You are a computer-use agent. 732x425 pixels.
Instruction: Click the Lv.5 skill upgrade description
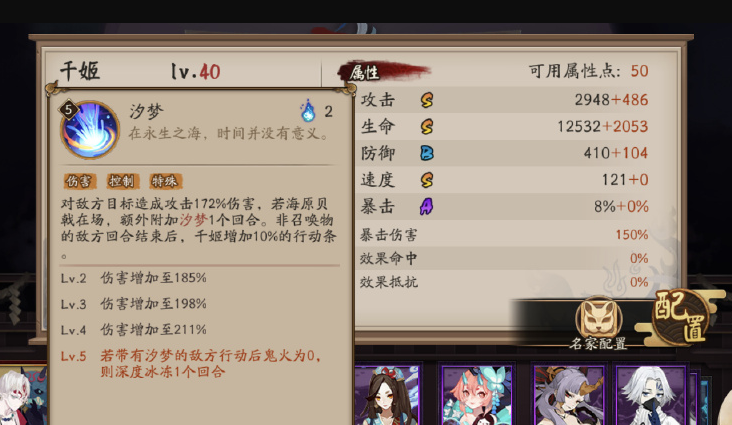(191, 364)
